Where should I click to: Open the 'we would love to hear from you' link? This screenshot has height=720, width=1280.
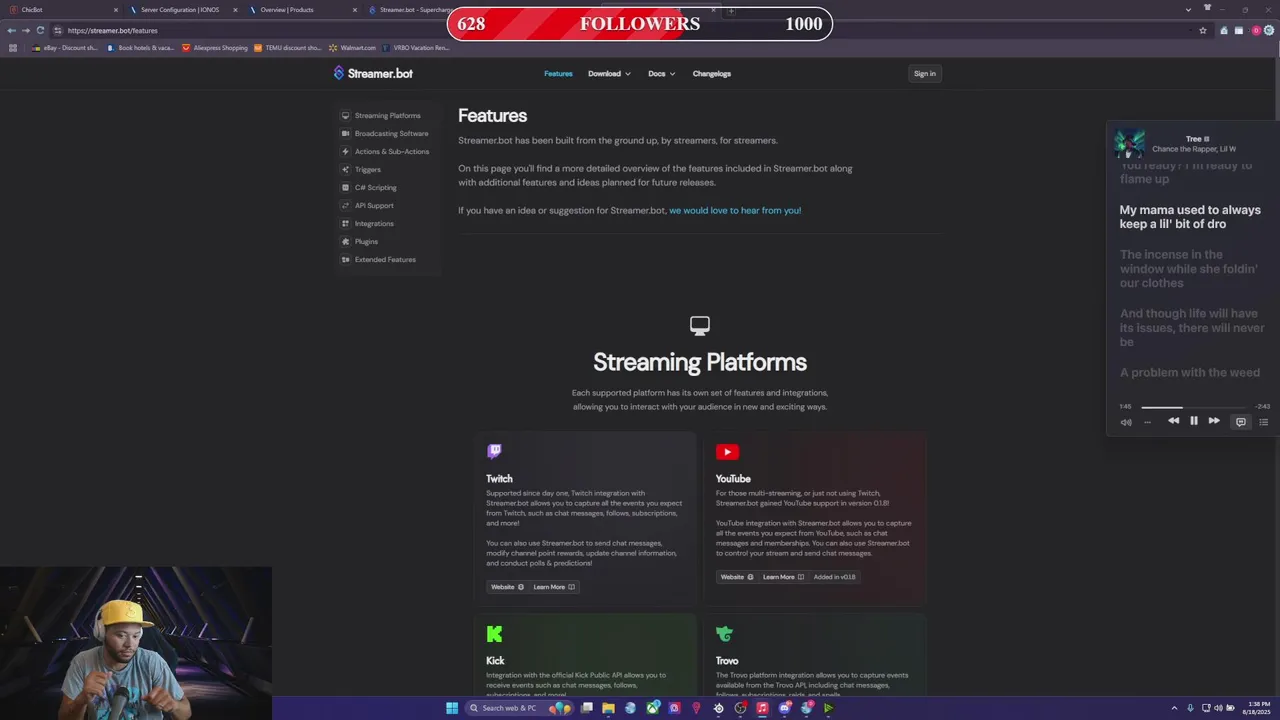735,210
